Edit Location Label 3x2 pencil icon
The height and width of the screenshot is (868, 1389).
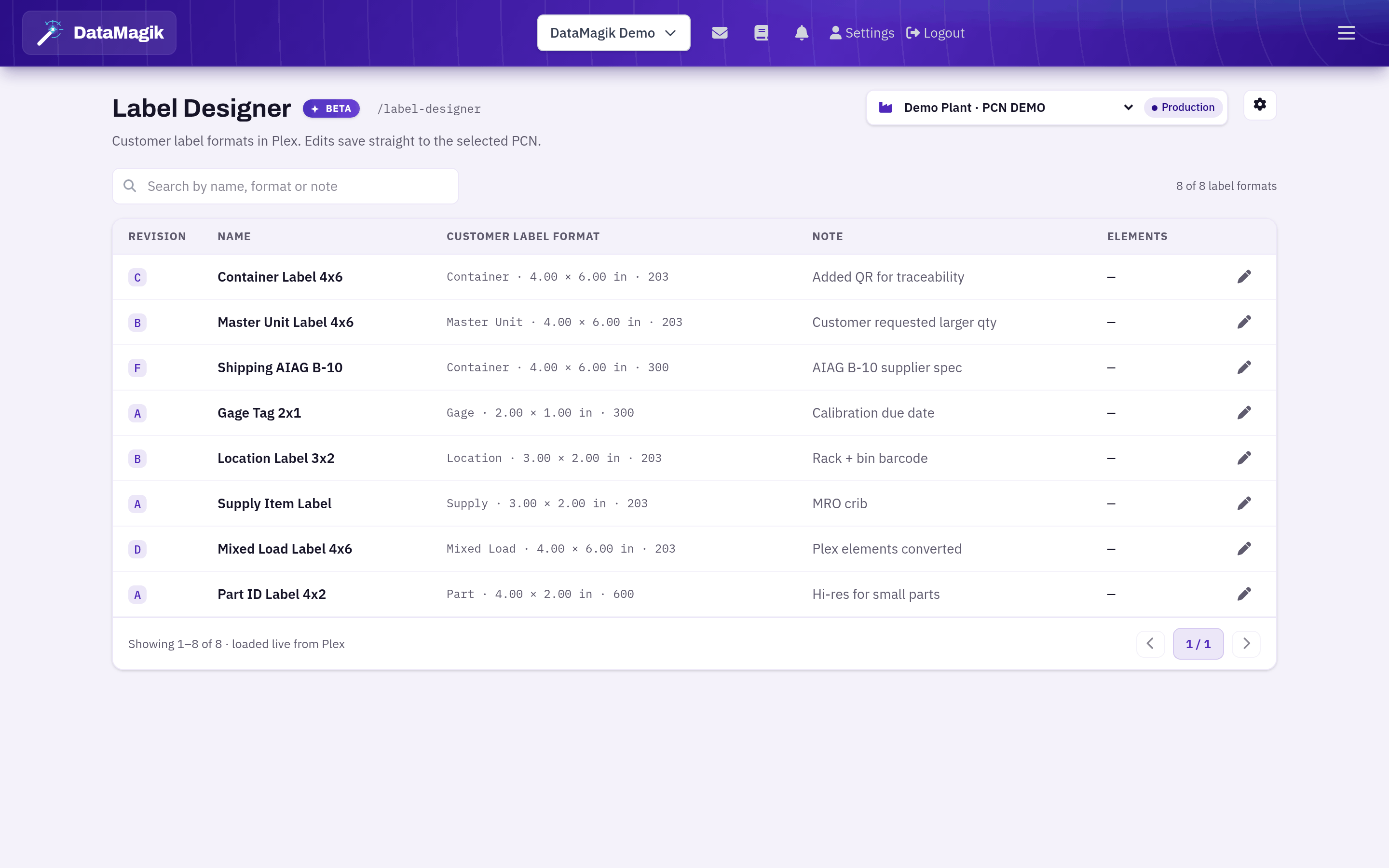pyautogui.click(x=1244, y=458)
